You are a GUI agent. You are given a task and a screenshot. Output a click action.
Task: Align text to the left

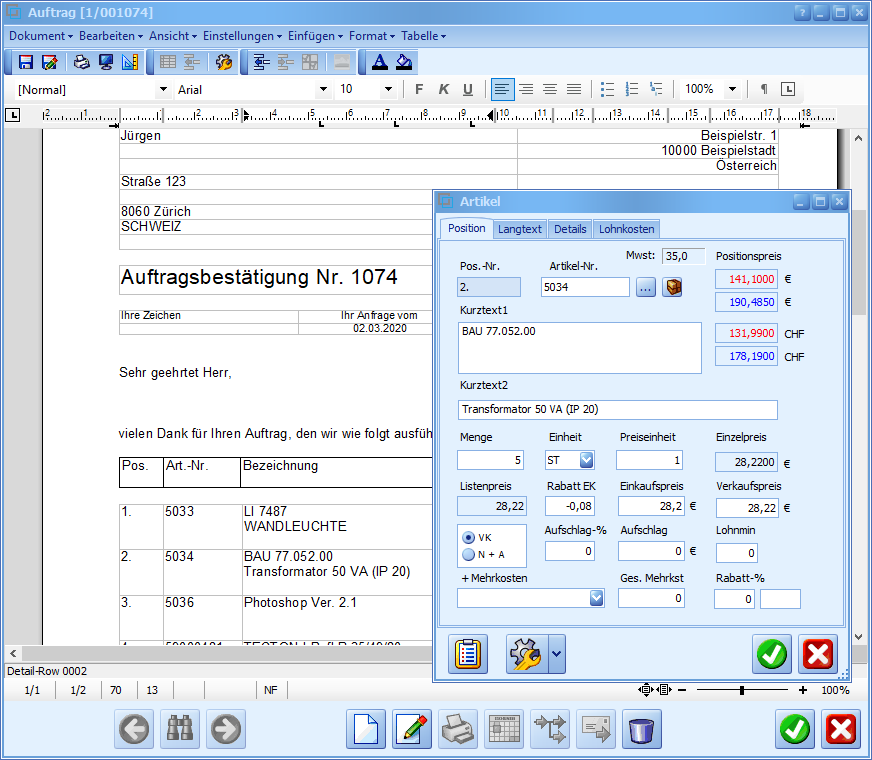(502, 90)
